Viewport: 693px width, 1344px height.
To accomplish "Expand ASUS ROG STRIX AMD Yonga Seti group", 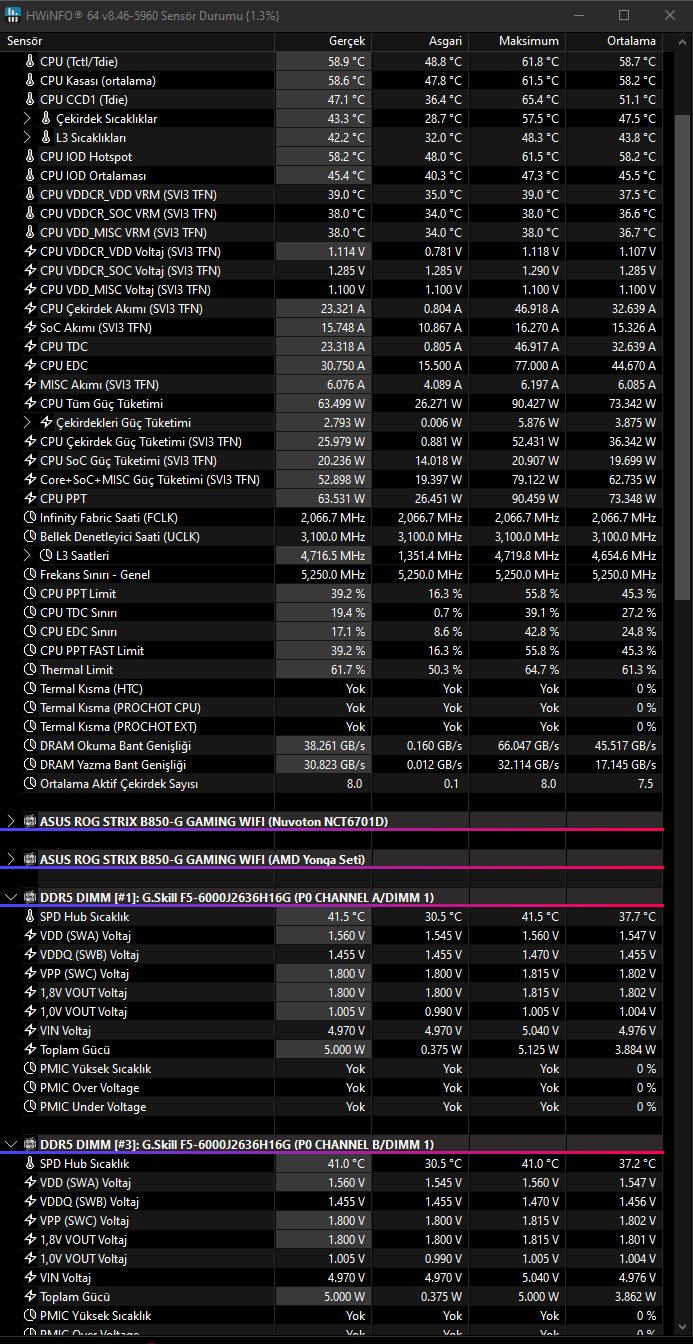I will (x=12, y=859).
